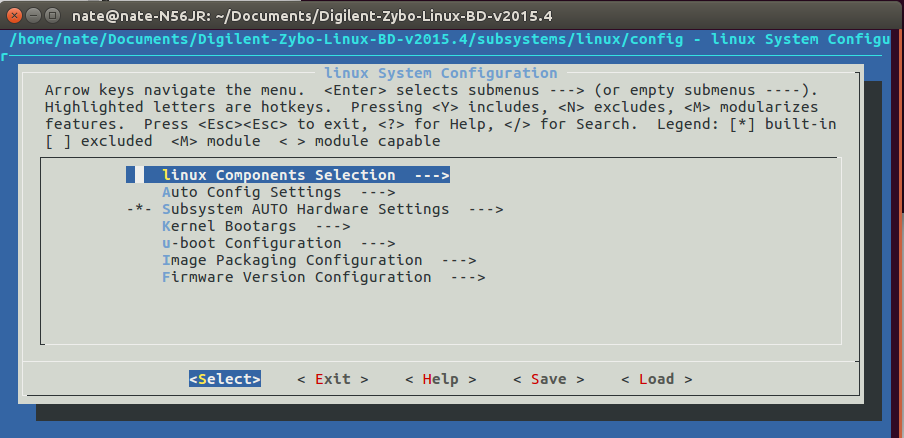The image size is (904, 438).
Task: Click arrow after u-boot Configuration
Action: point(378,243)
